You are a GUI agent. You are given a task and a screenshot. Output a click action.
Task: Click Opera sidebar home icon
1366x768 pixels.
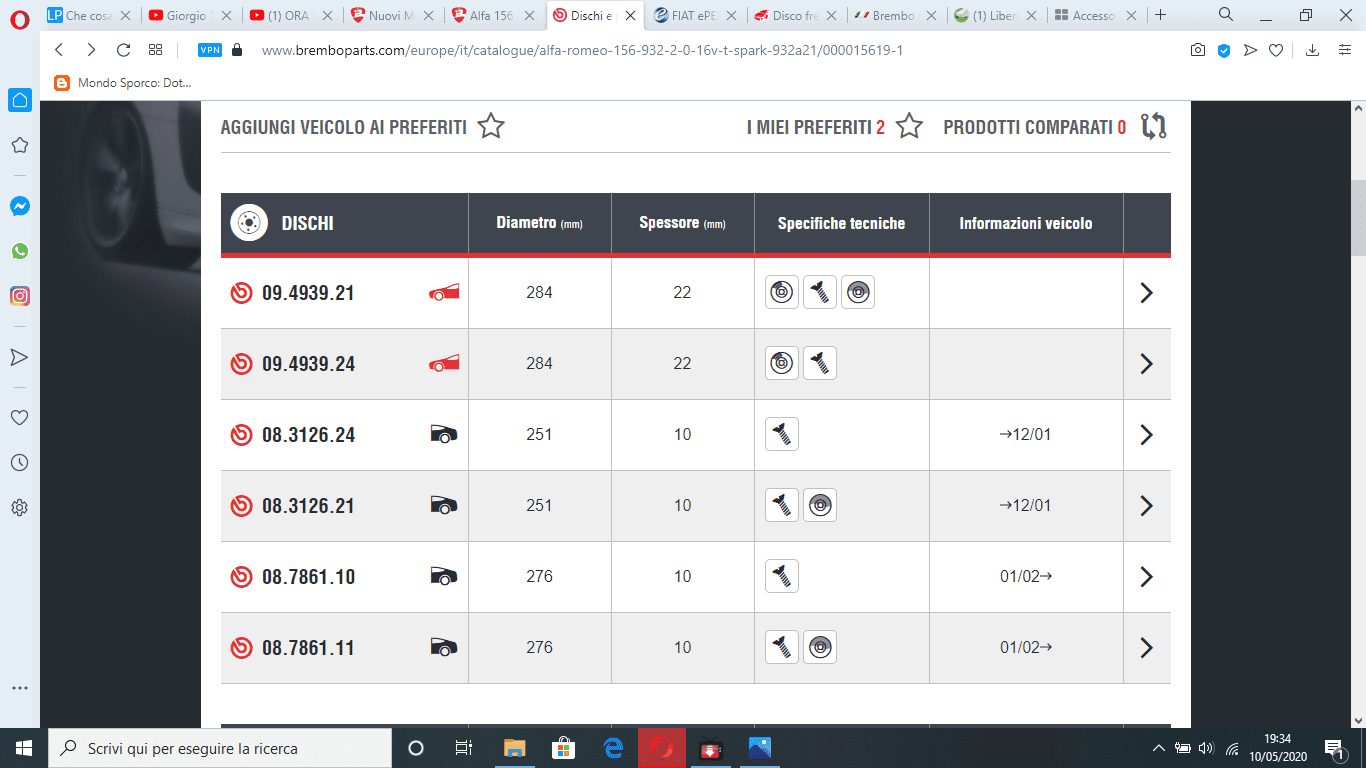pyautogui.click(x=20, y=100)
